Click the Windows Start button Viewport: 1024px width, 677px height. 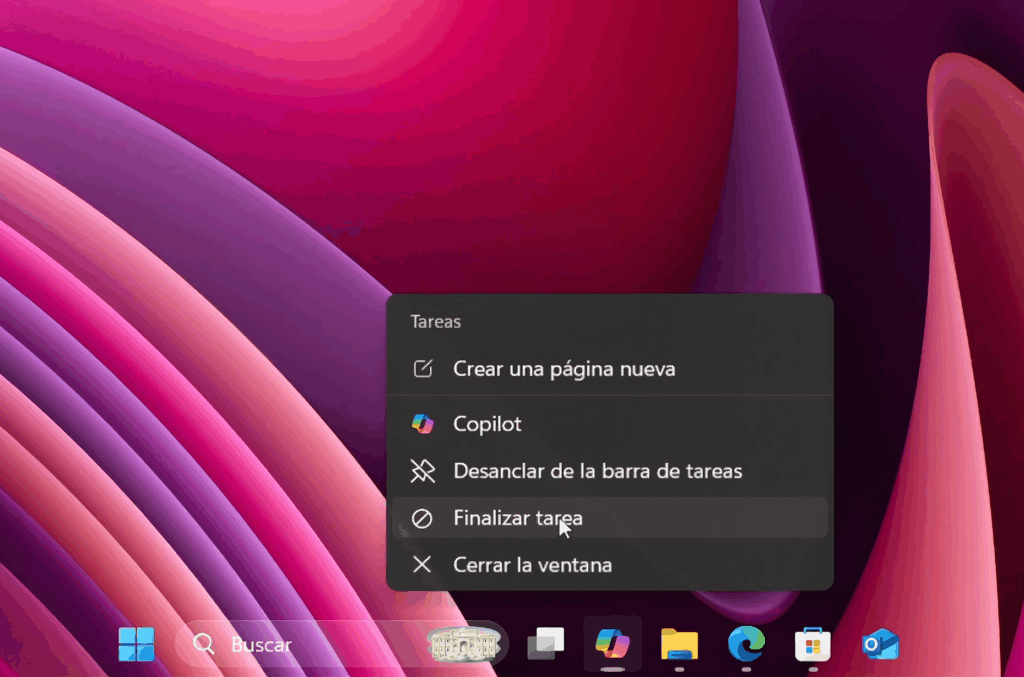click(x=136, y=645)
